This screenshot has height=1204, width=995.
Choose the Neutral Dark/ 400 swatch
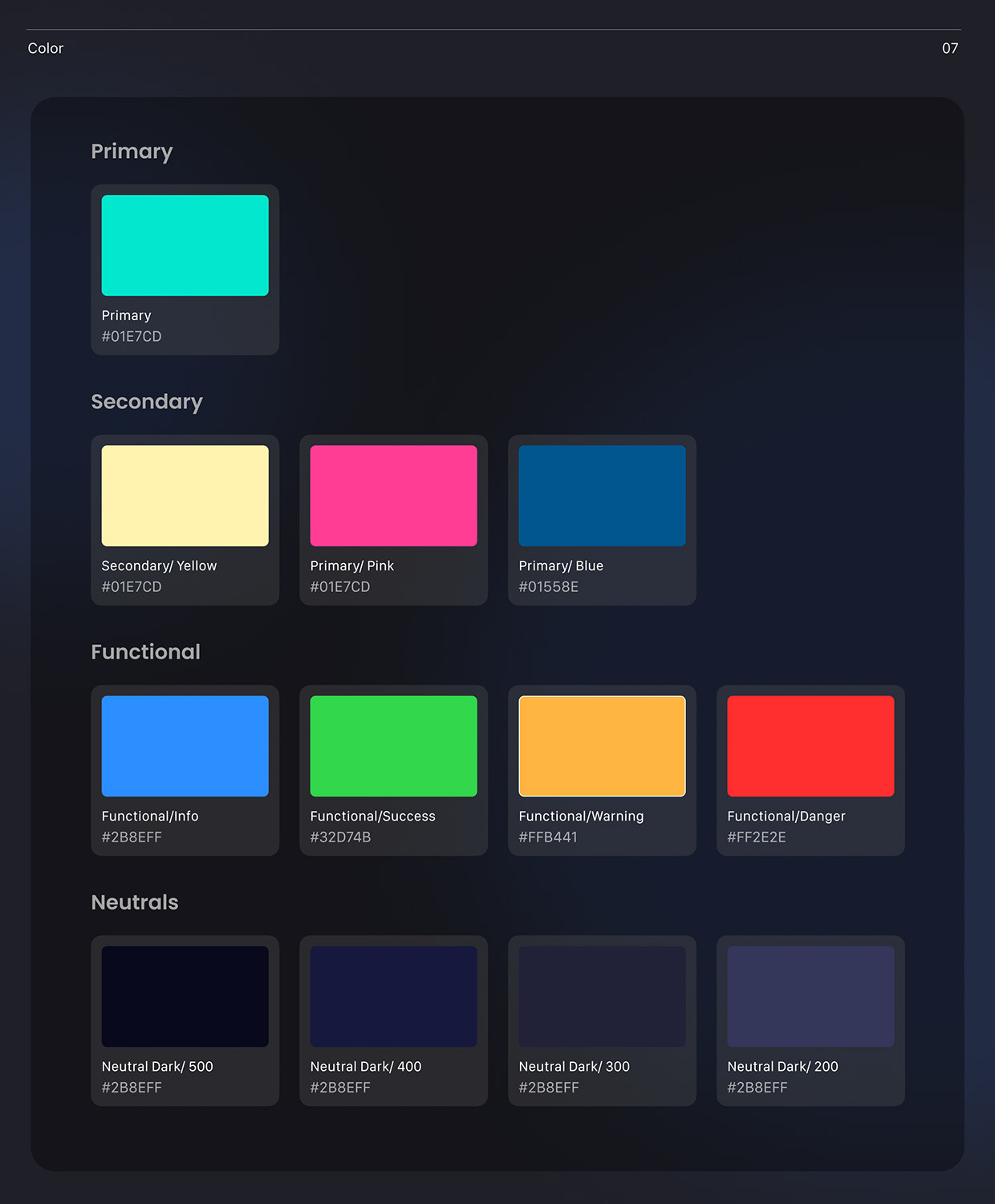pyautogui.click(x=394, y=996)
